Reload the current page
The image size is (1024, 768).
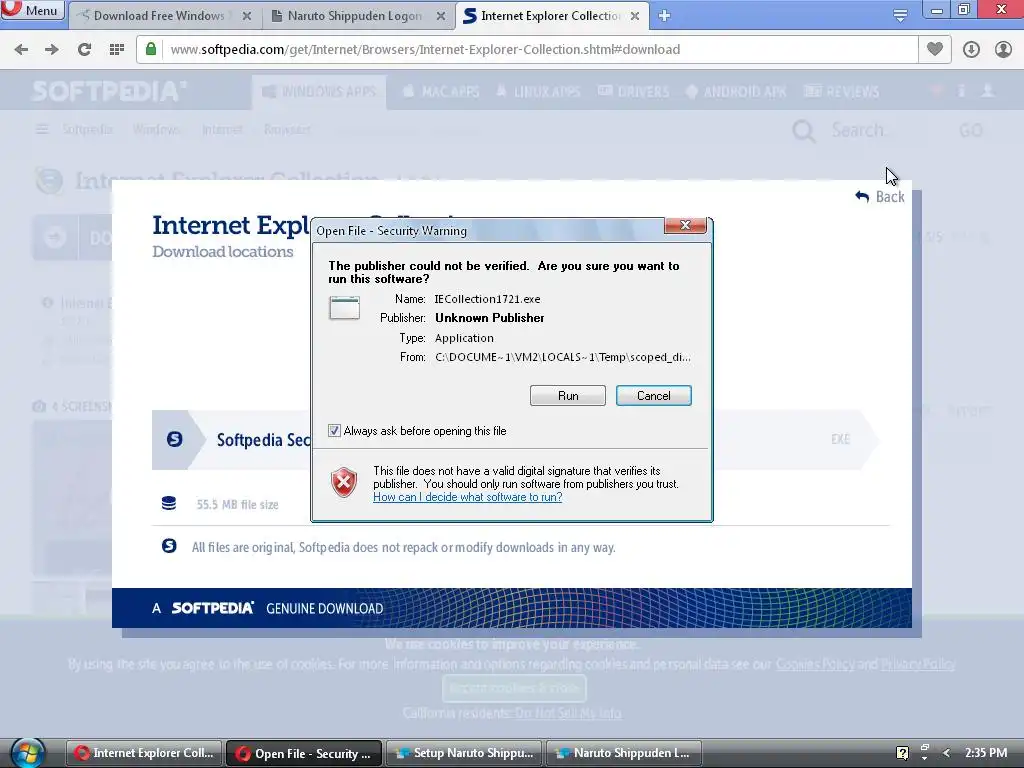coord(84,50)
